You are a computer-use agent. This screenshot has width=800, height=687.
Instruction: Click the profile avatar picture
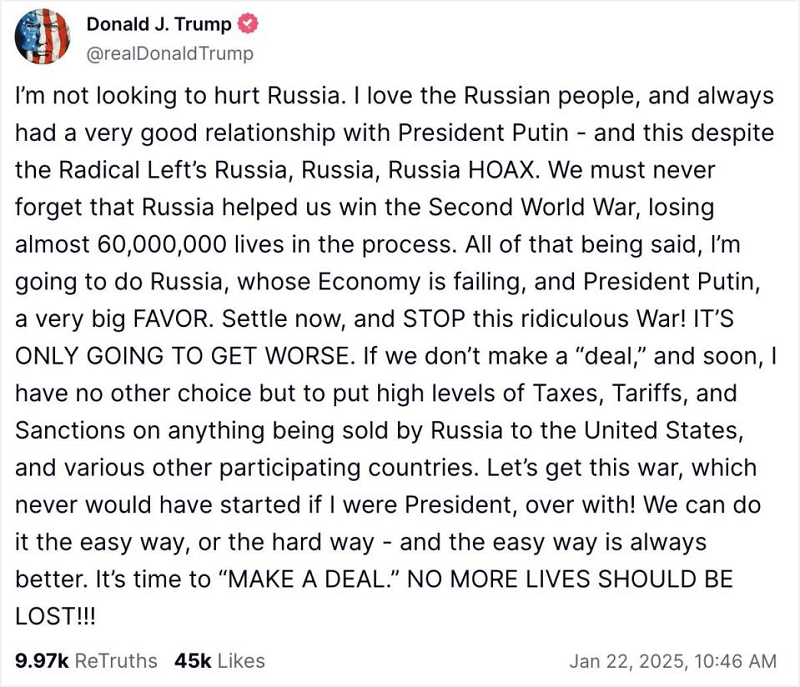(43, 38)
